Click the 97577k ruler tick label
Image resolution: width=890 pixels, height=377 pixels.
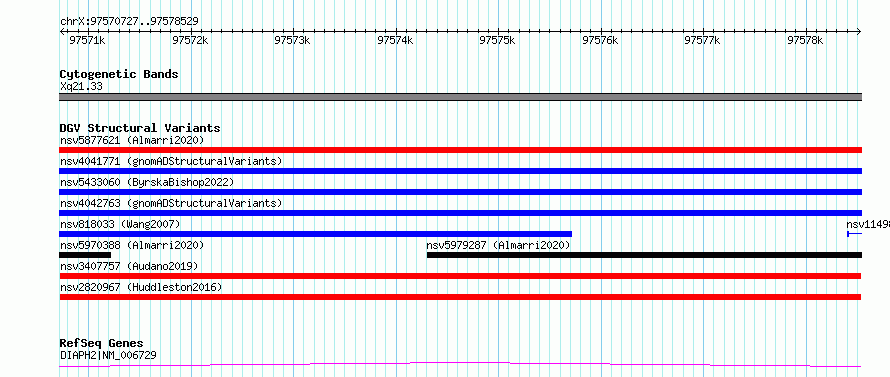pyautogui.click(x=702, y=40)
